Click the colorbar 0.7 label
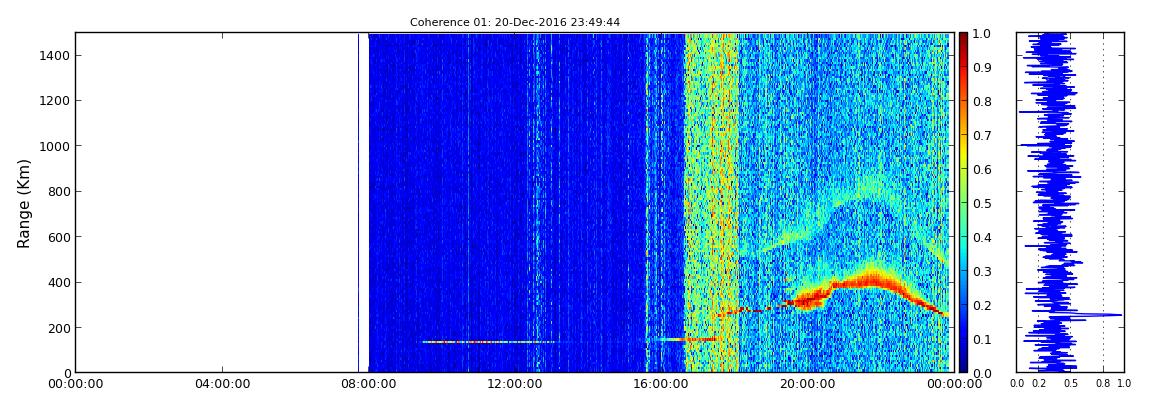This screenshot has width=1150, height=407. pos(981,136)
